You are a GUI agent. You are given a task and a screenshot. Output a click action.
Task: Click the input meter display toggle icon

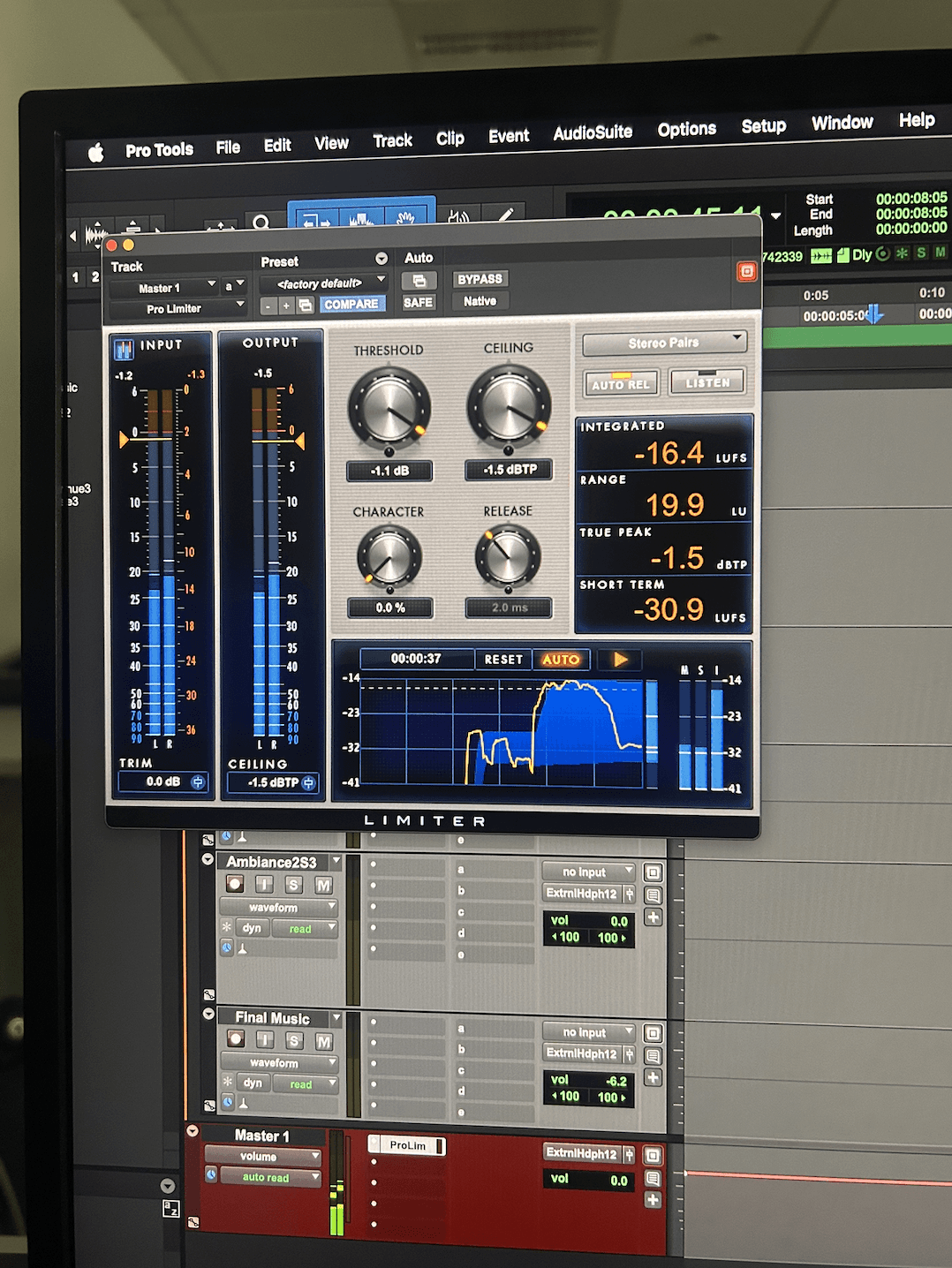pos(124,350)
